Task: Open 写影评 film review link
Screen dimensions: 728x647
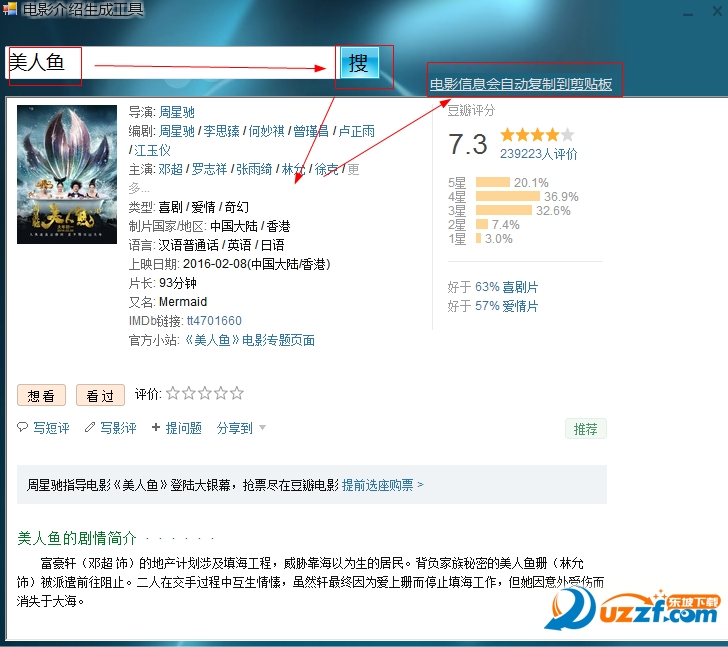Action: pyautogui.click(x=118, y=428)
